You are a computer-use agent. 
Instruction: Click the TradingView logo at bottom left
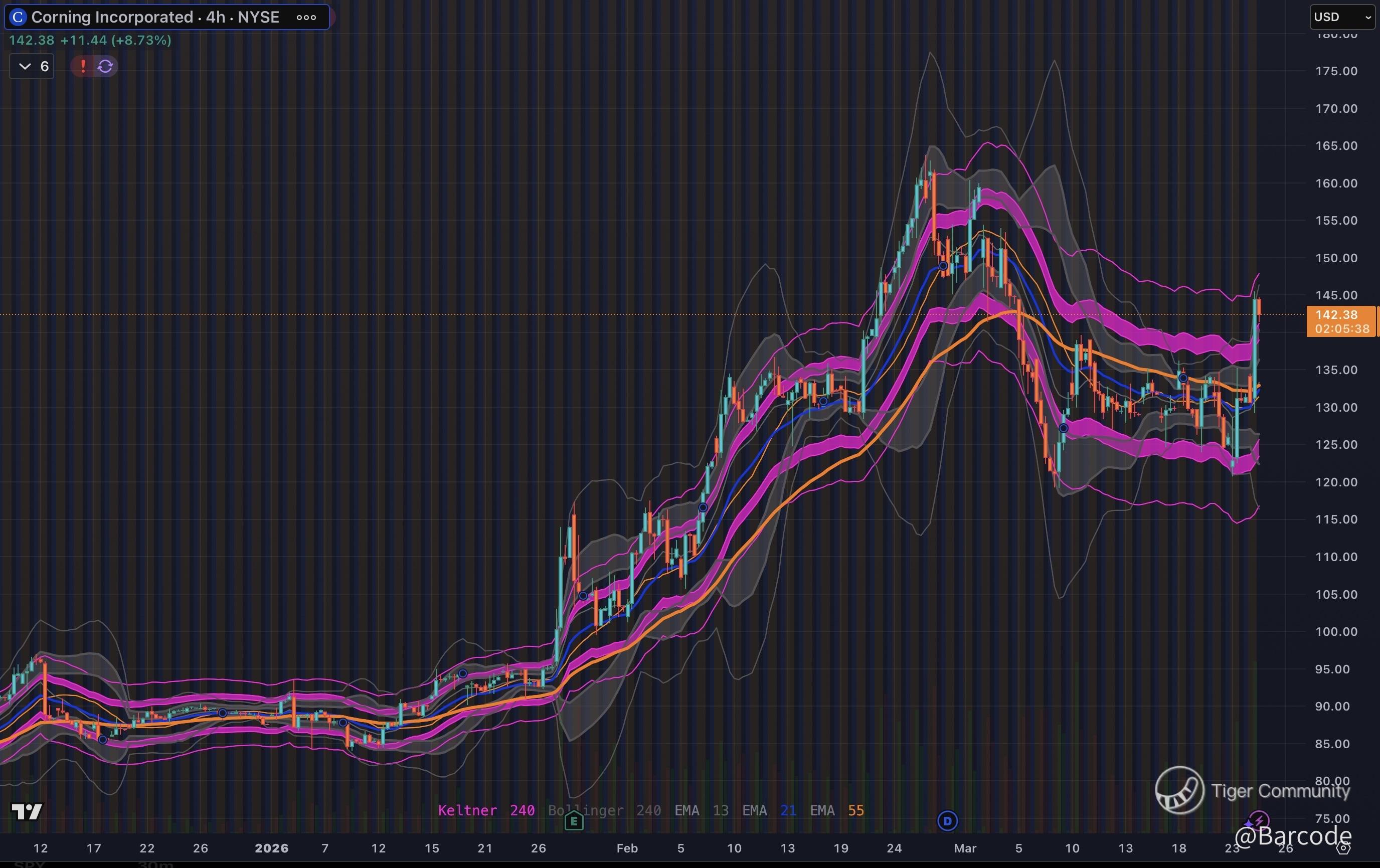(27, 811)
